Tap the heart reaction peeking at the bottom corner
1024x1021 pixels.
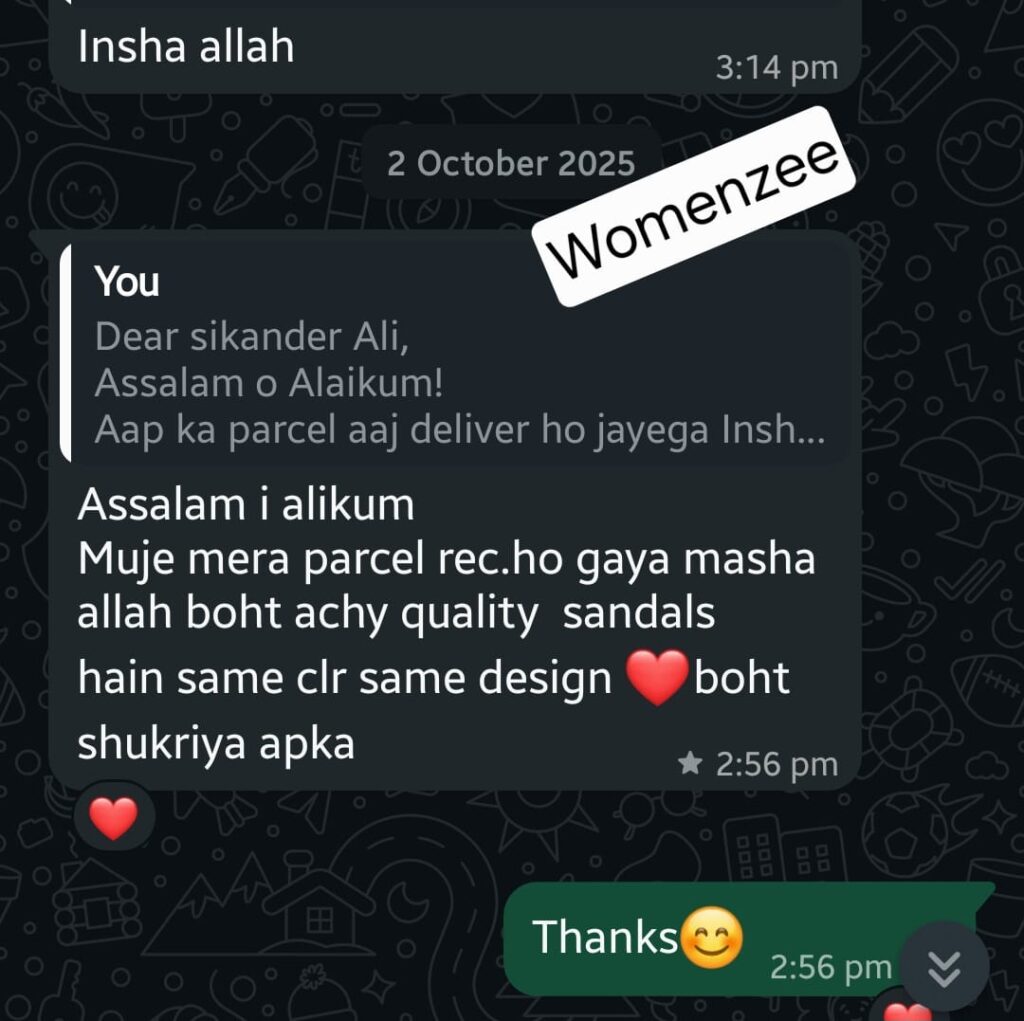906,1010
